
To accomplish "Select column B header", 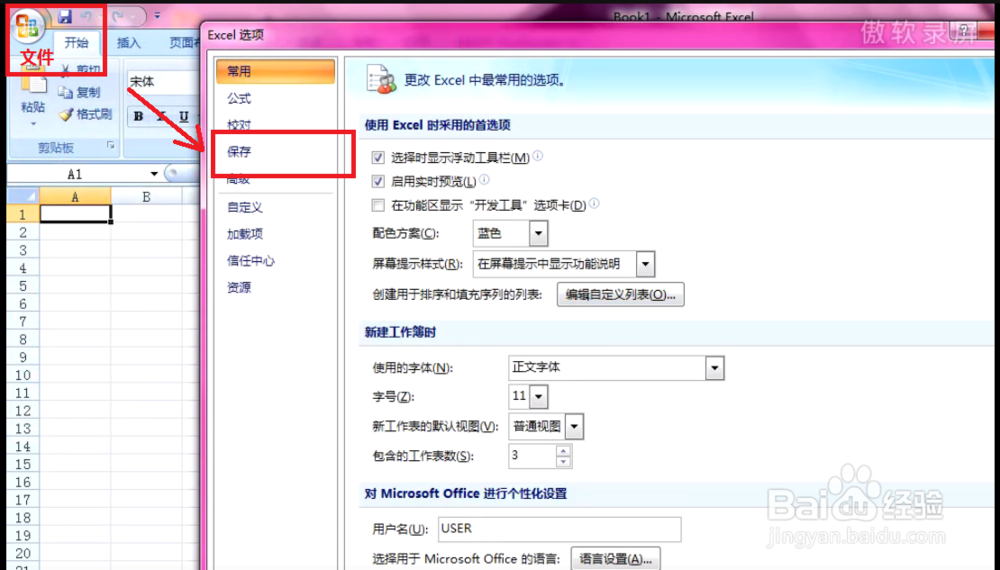I will [147, 196].
